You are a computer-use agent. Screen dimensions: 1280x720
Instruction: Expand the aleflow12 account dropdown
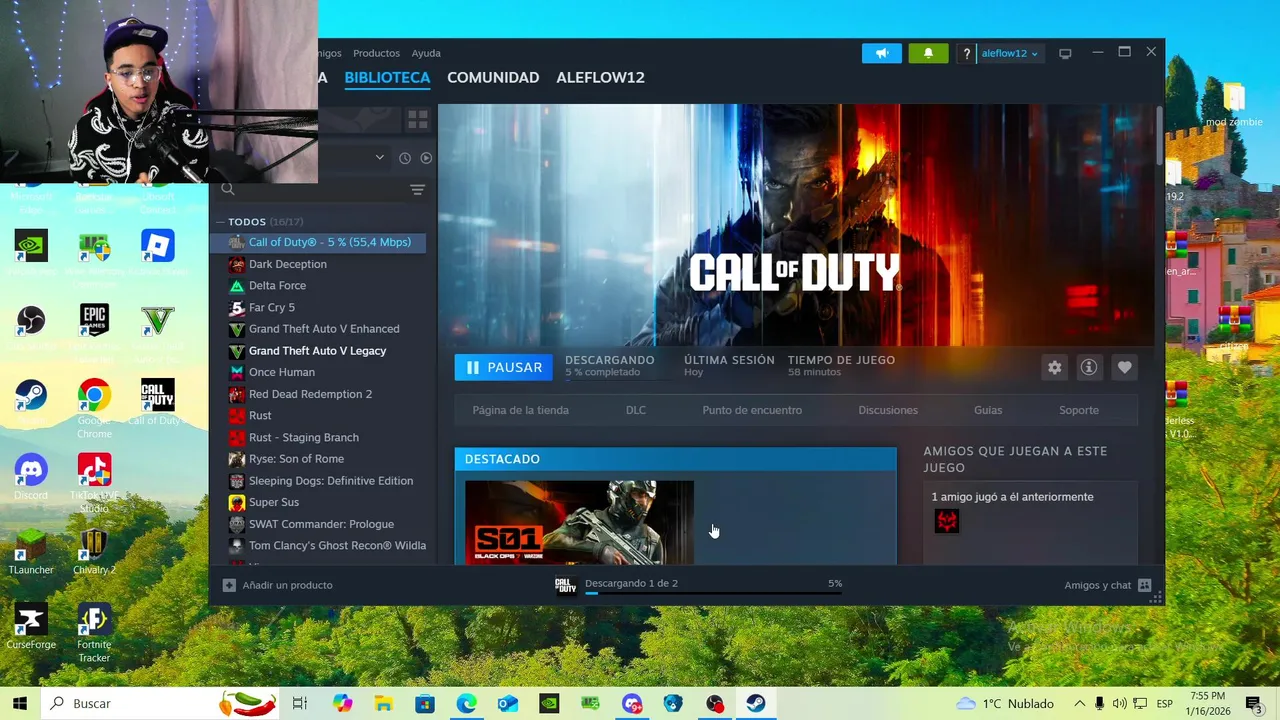pos(1009,53)
